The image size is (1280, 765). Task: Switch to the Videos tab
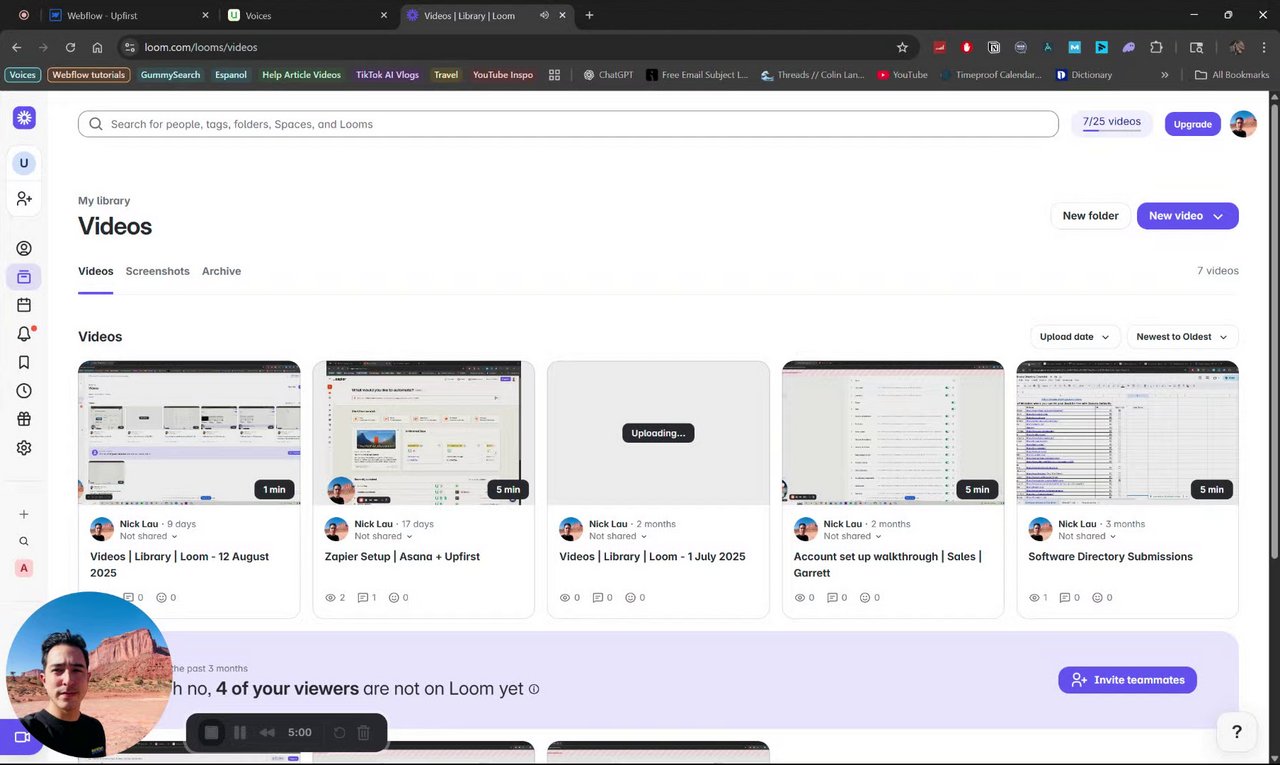(96, 271)
